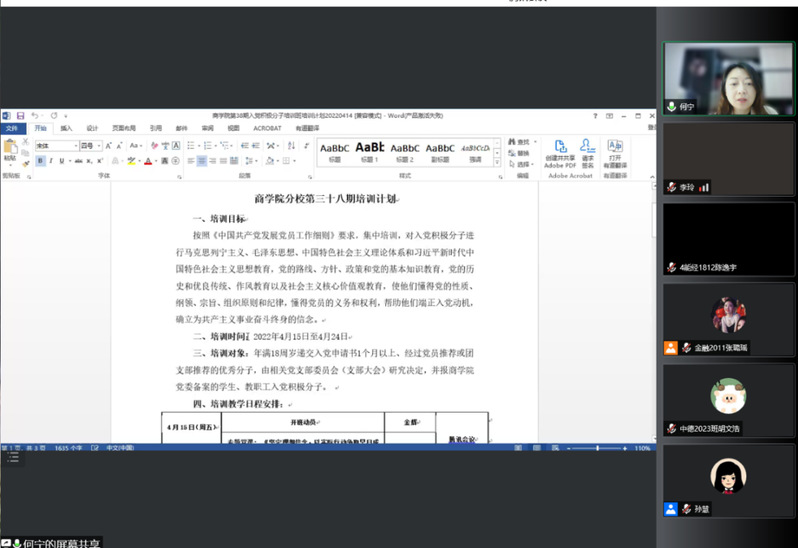Toggle Bold formatting in the font group
The image size is (798, 548).
[x=40, y=161]
